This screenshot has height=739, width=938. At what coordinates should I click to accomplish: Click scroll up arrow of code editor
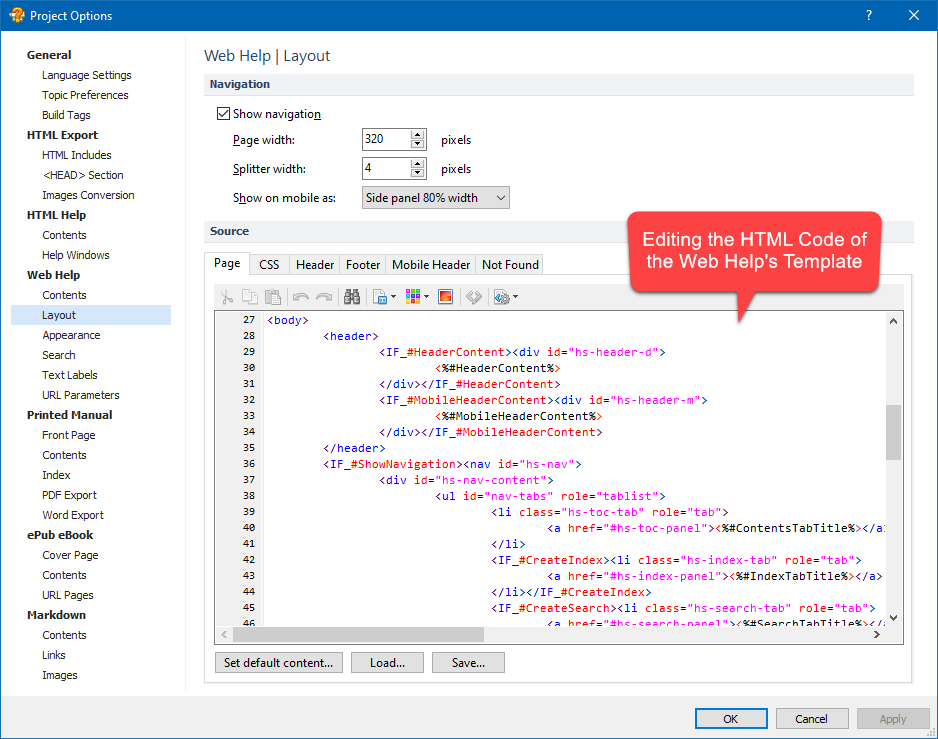[893, 321]
